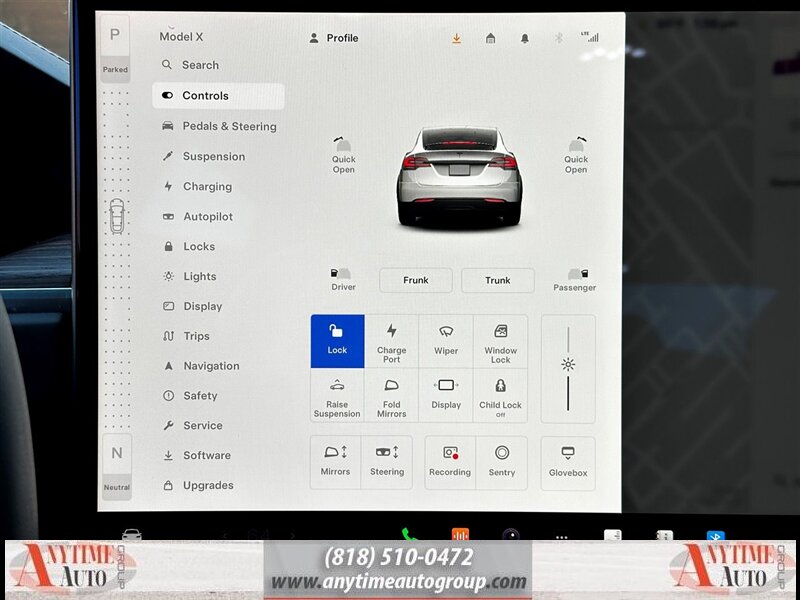Viewport: 800px width, 600px height.
Task: Quick Open the right falcon wing door
Action: (576, 156)
